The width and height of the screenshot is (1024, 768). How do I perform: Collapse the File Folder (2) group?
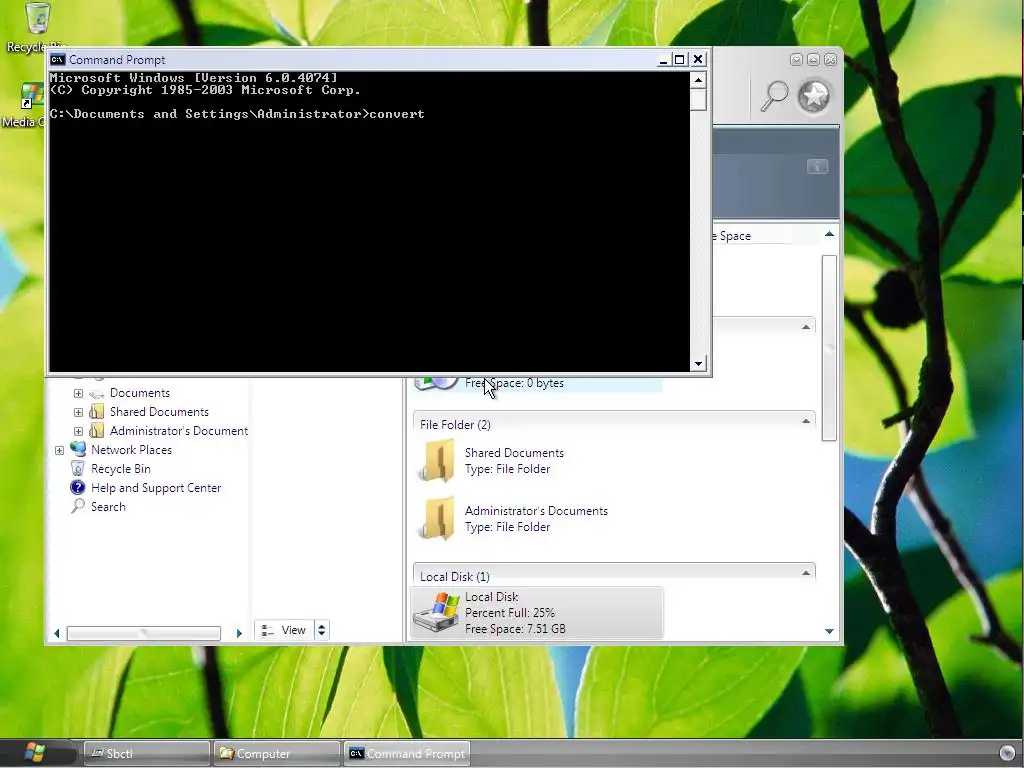tap(806, 422)
